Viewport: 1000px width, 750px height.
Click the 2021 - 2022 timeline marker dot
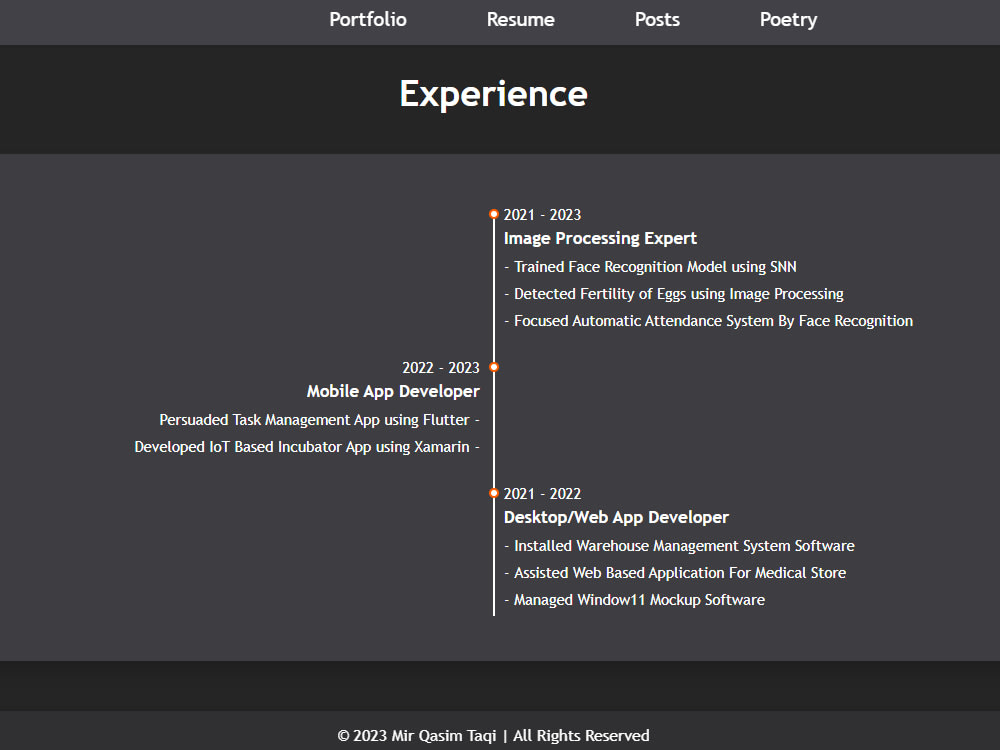point(494,492)
